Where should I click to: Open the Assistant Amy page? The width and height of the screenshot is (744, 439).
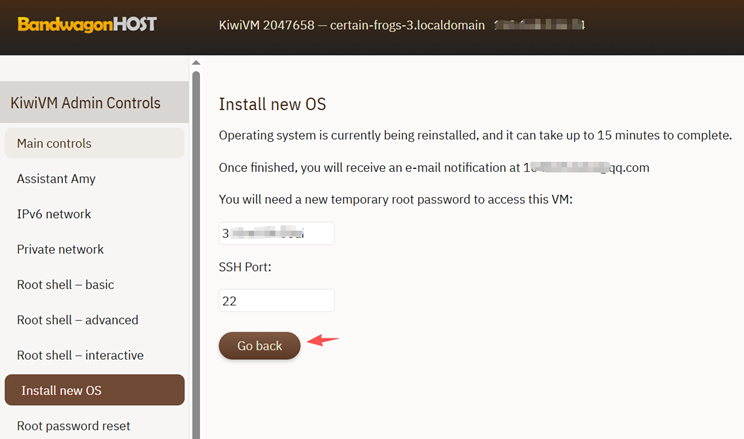(56, 179)
